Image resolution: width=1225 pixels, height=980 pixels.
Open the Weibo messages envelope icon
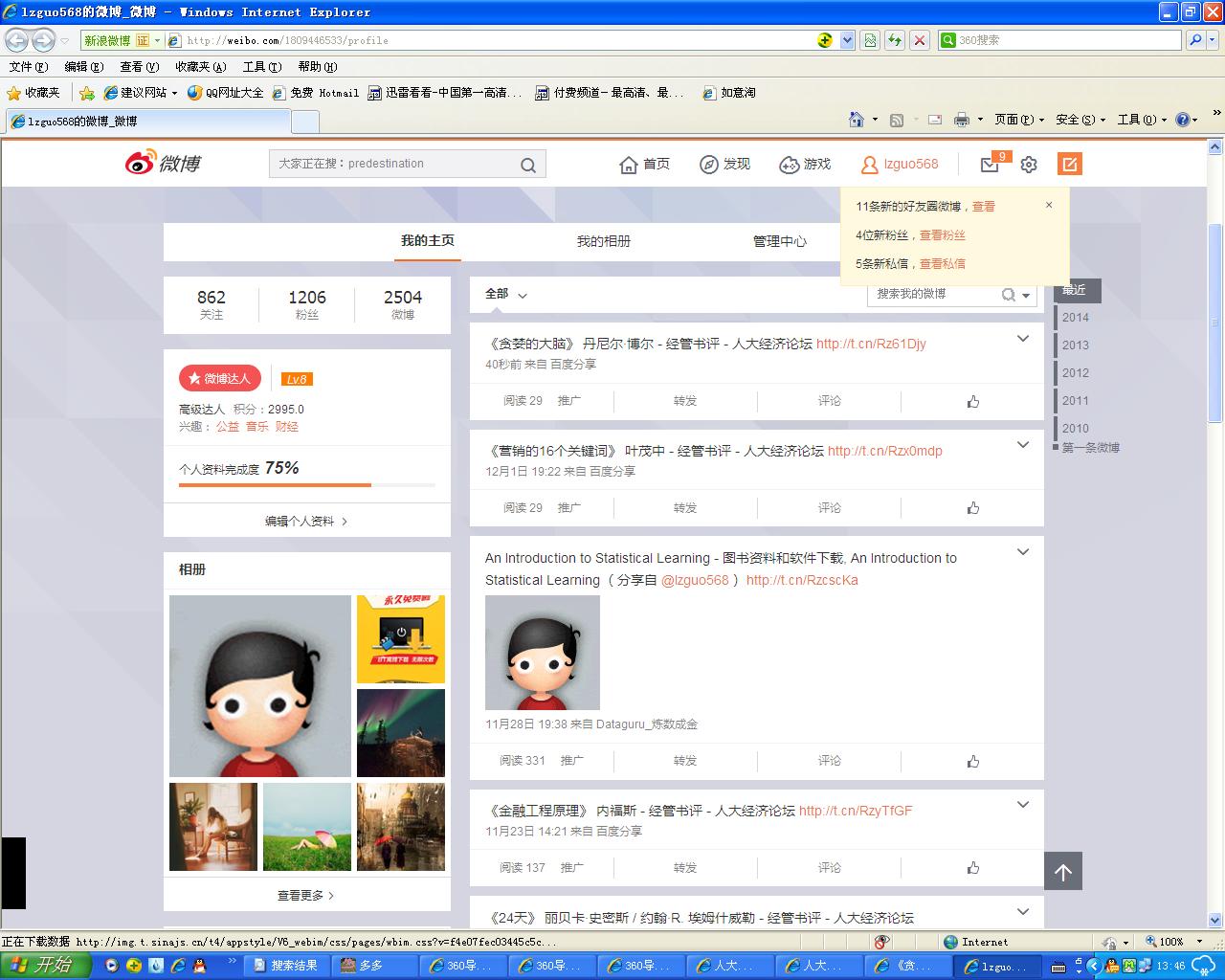click(x=990, y=165)
